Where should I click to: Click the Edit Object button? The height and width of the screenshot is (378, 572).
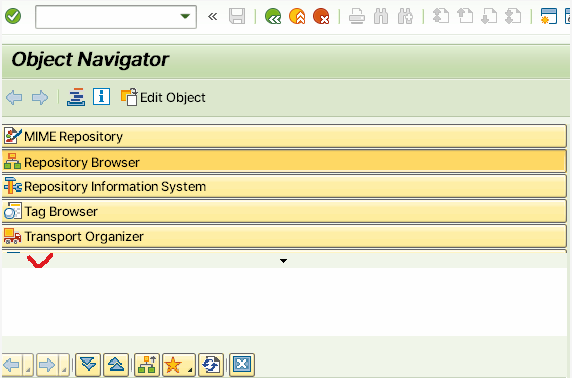click(x=163, y=97)
